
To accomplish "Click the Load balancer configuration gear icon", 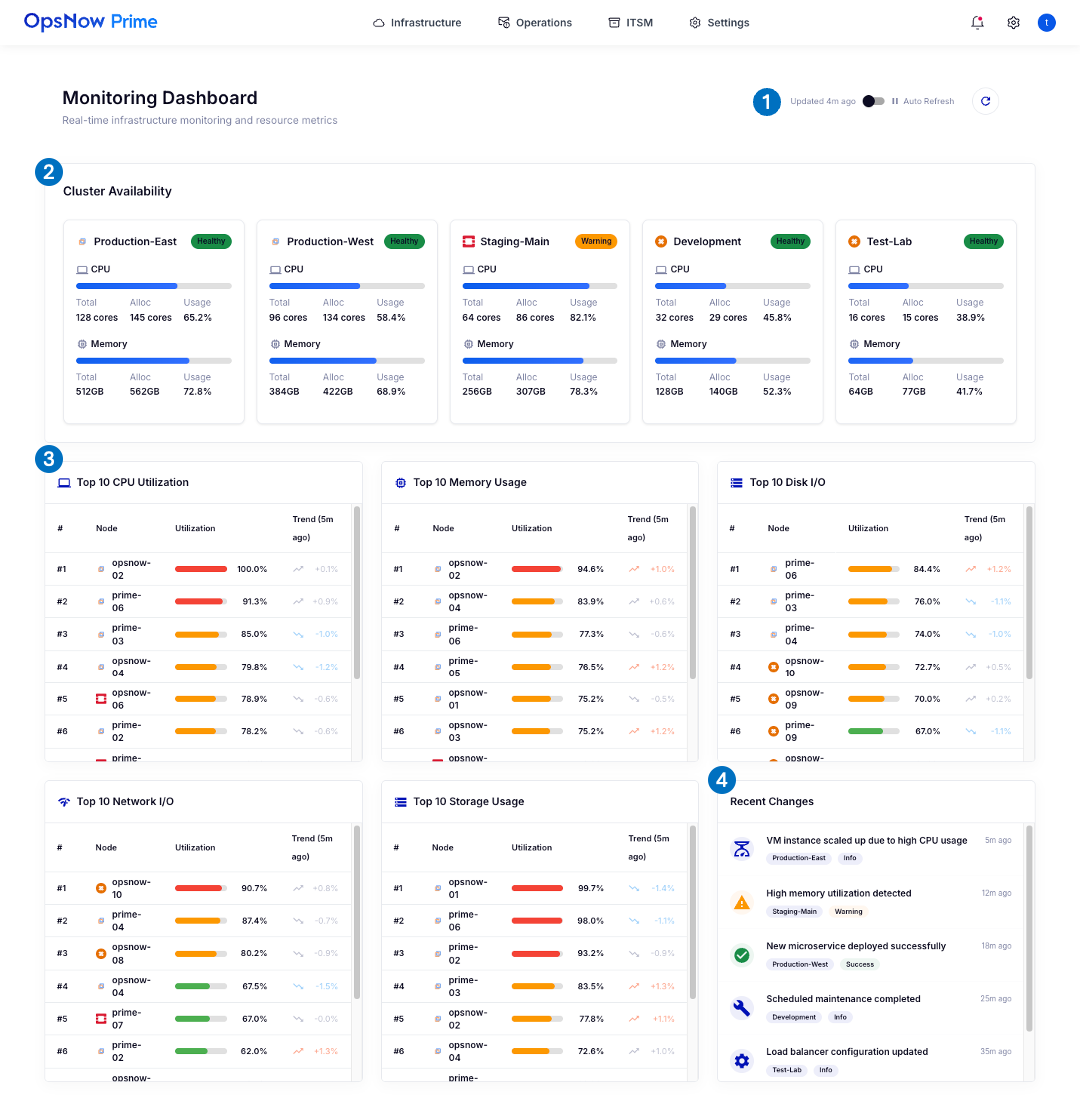I will click(x=741, y=1061).
